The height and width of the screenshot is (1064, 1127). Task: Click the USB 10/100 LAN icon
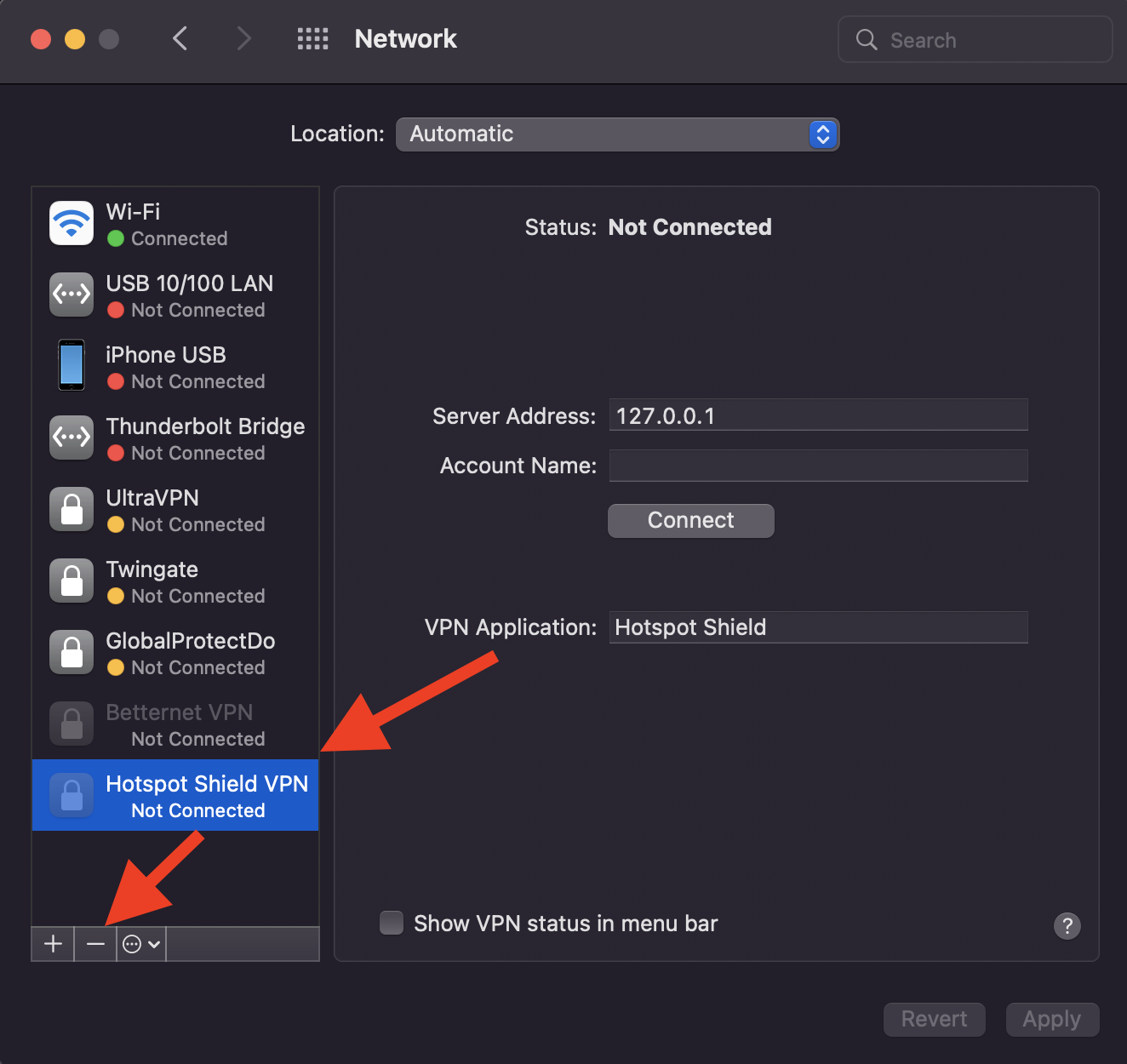71,294
